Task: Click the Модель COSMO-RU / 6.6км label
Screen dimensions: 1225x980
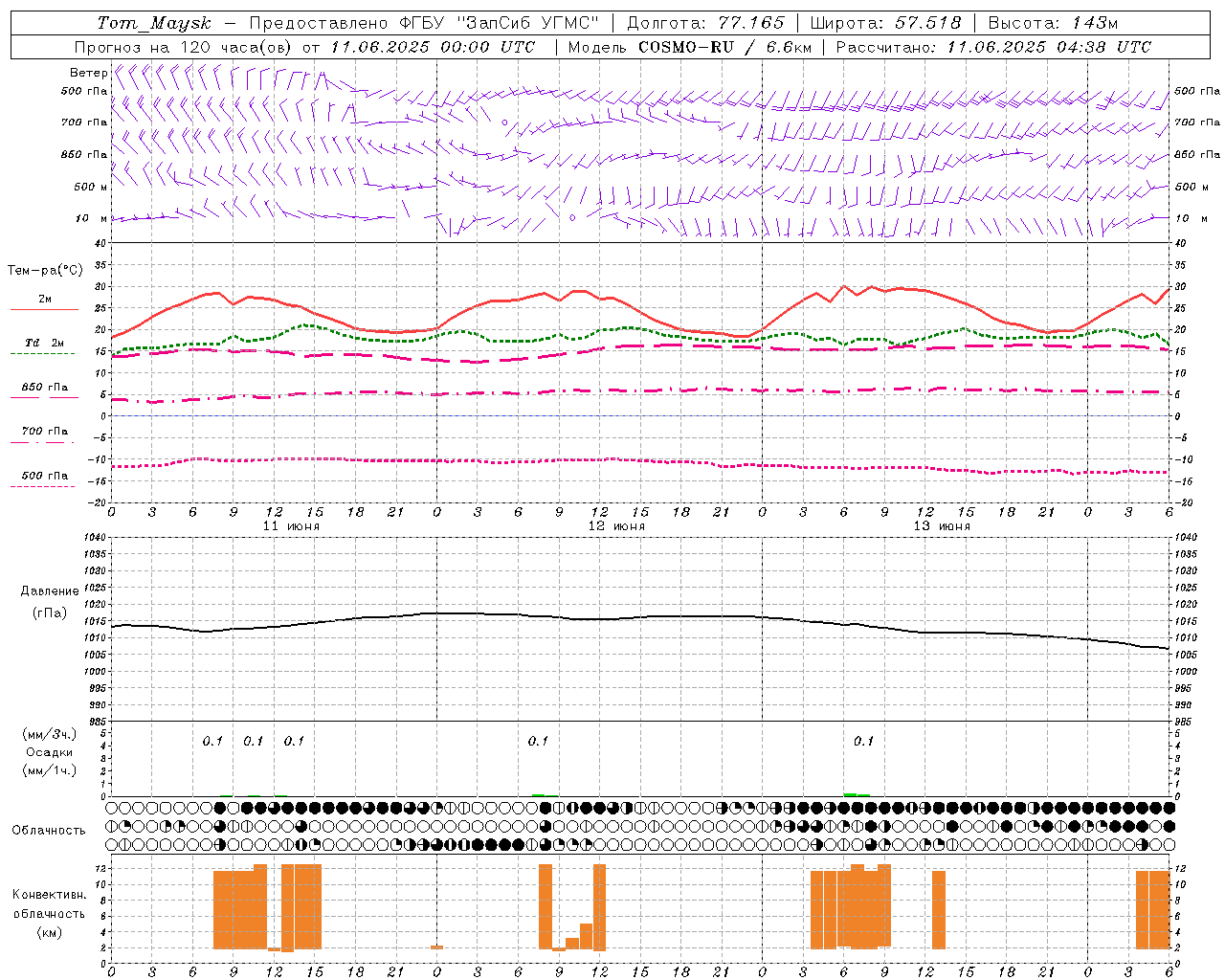Action: 689,47
